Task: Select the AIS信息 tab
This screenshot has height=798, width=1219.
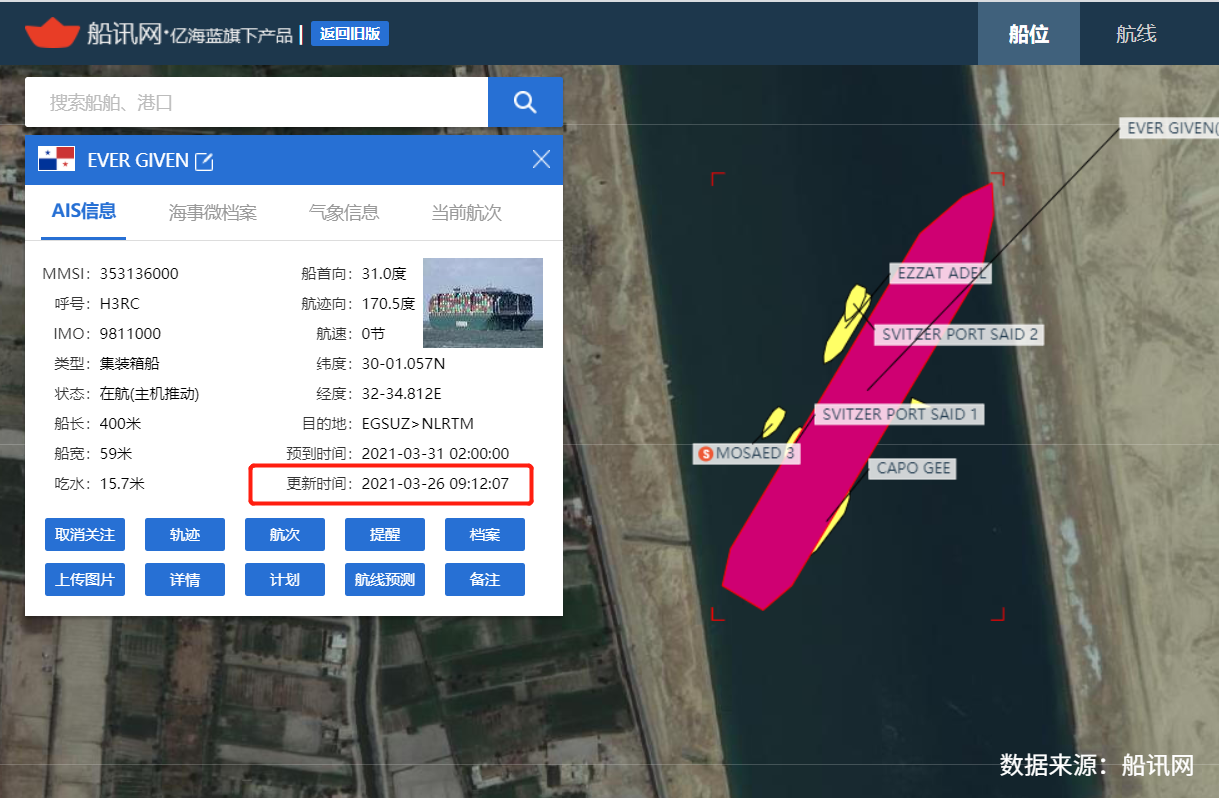Action: pyautogui.click(x=84, y=211)
